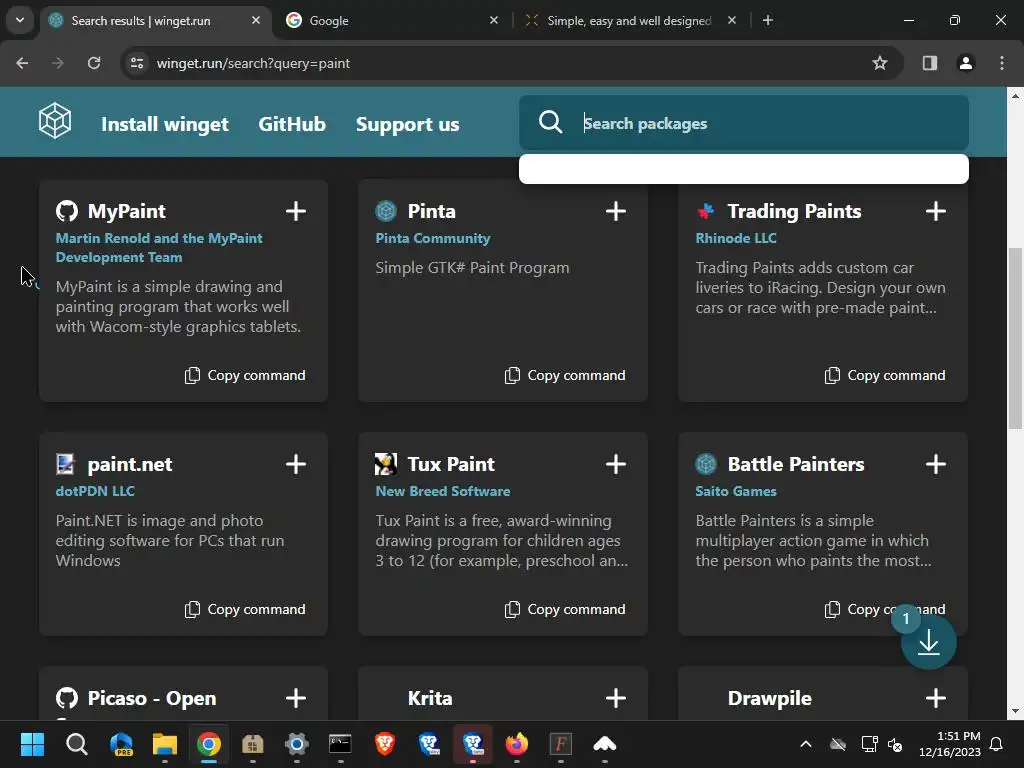This screenshot has width=1024, height=768.
Task: Open Install winget menu link
Action: coord(165,124)
